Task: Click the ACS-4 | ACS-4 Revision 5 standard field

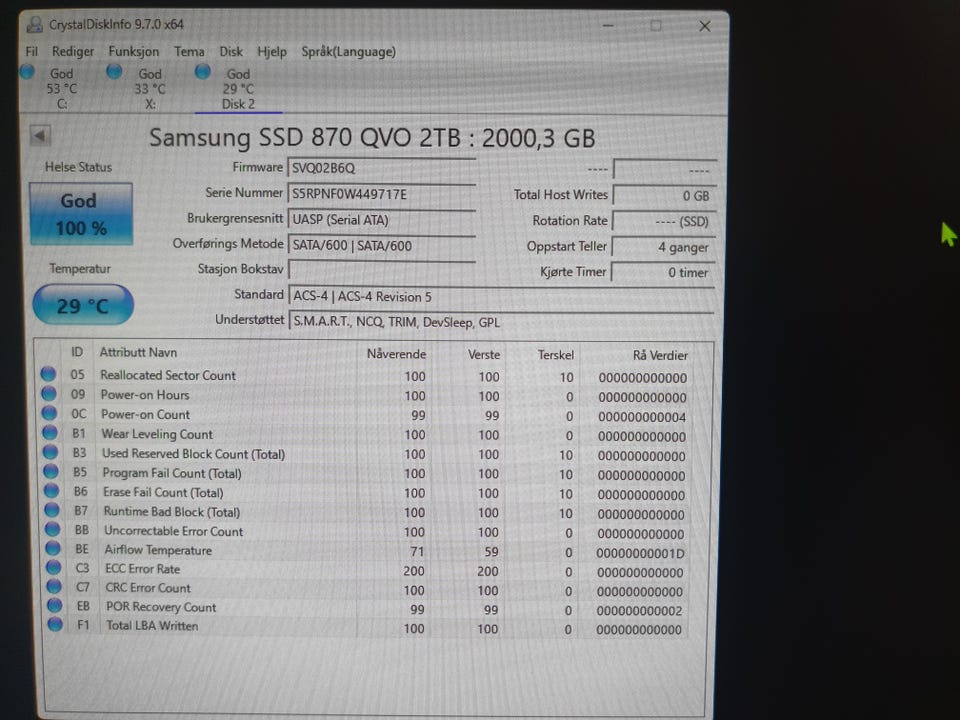Action: pos(501,296)
